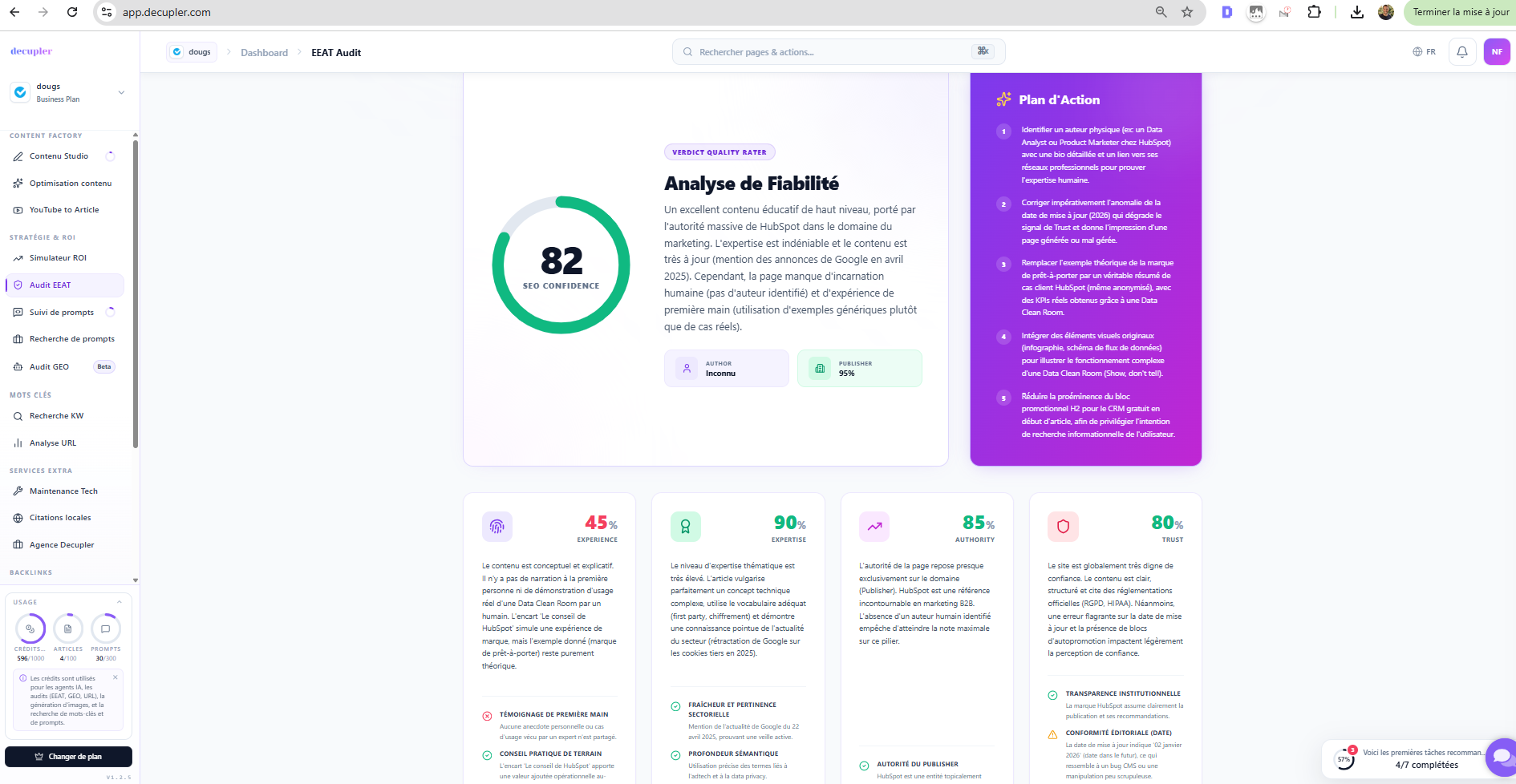This screenshot has height=784, width=1516.
Task: Click Terminer la mise à jour button
Action: coord(1460,12)
